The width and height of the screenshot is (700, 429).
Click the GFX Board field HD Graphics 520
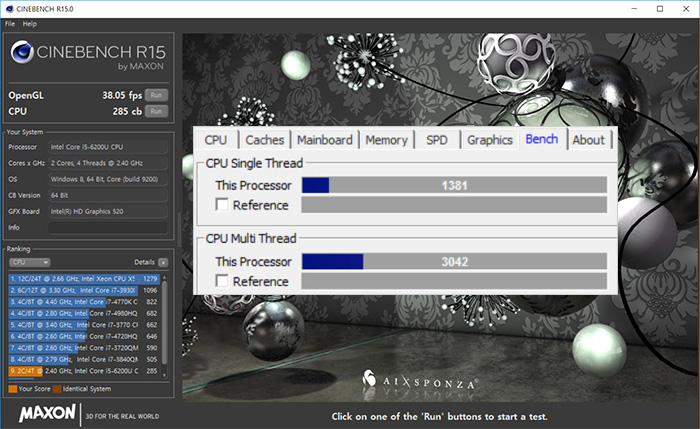(108, 212)
